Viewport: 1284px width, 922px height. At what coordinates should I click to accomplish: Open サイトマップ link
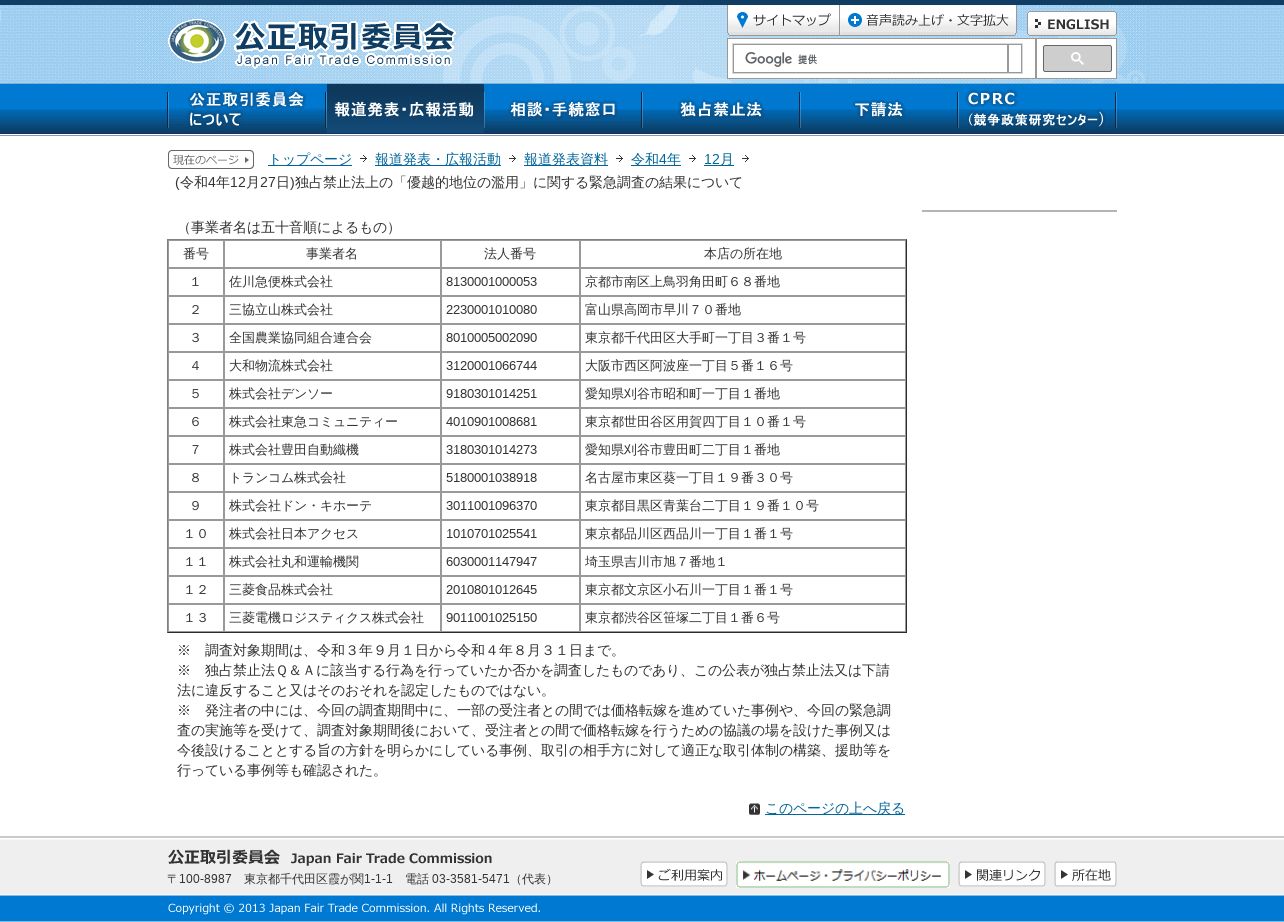point(783,20)
